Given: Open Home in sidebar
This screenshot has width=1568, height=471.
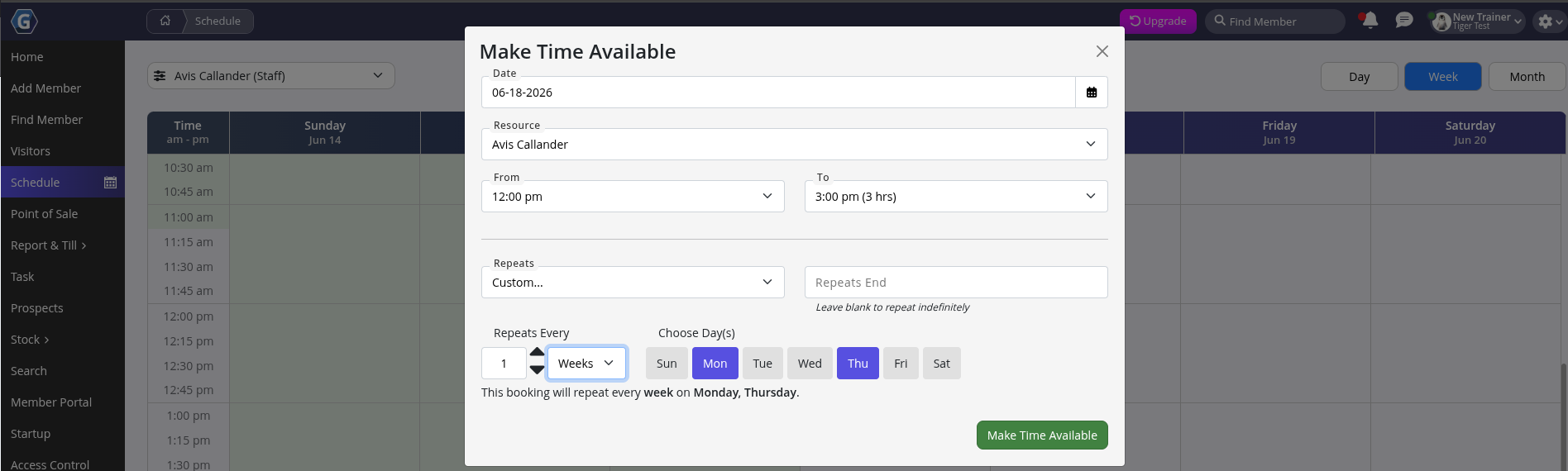Looking at the screenshot, I should click(x=27, y=57).
